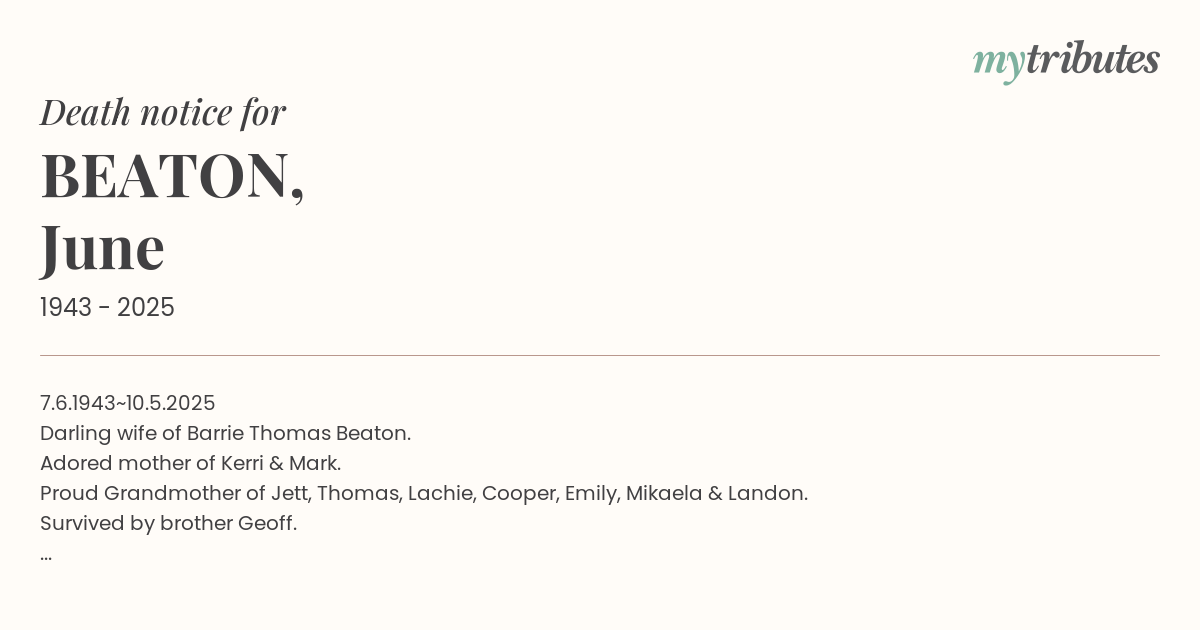Click the mytributes logo
Viewport: 1200px width, 630px height.
pyautogui.click(x=1066, y=61)
